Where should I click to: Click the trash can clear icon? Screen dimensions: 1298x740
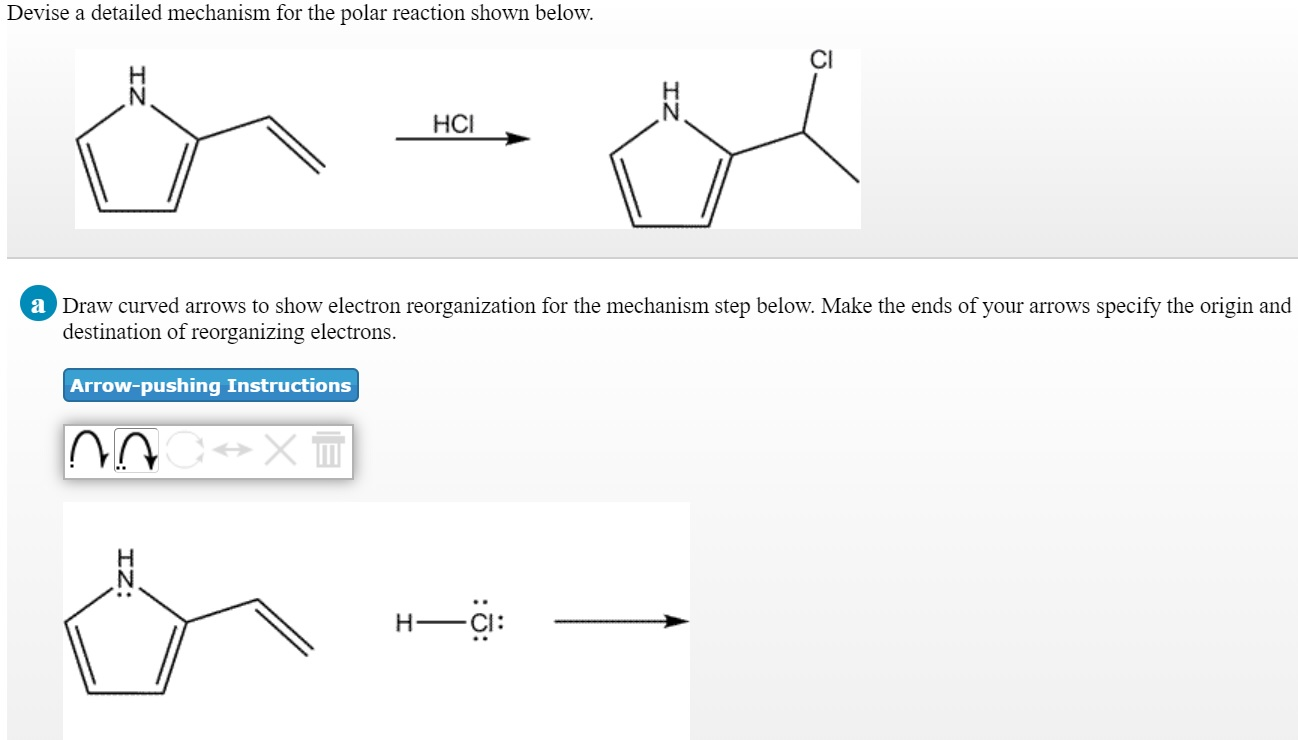[x=328, y=448]
